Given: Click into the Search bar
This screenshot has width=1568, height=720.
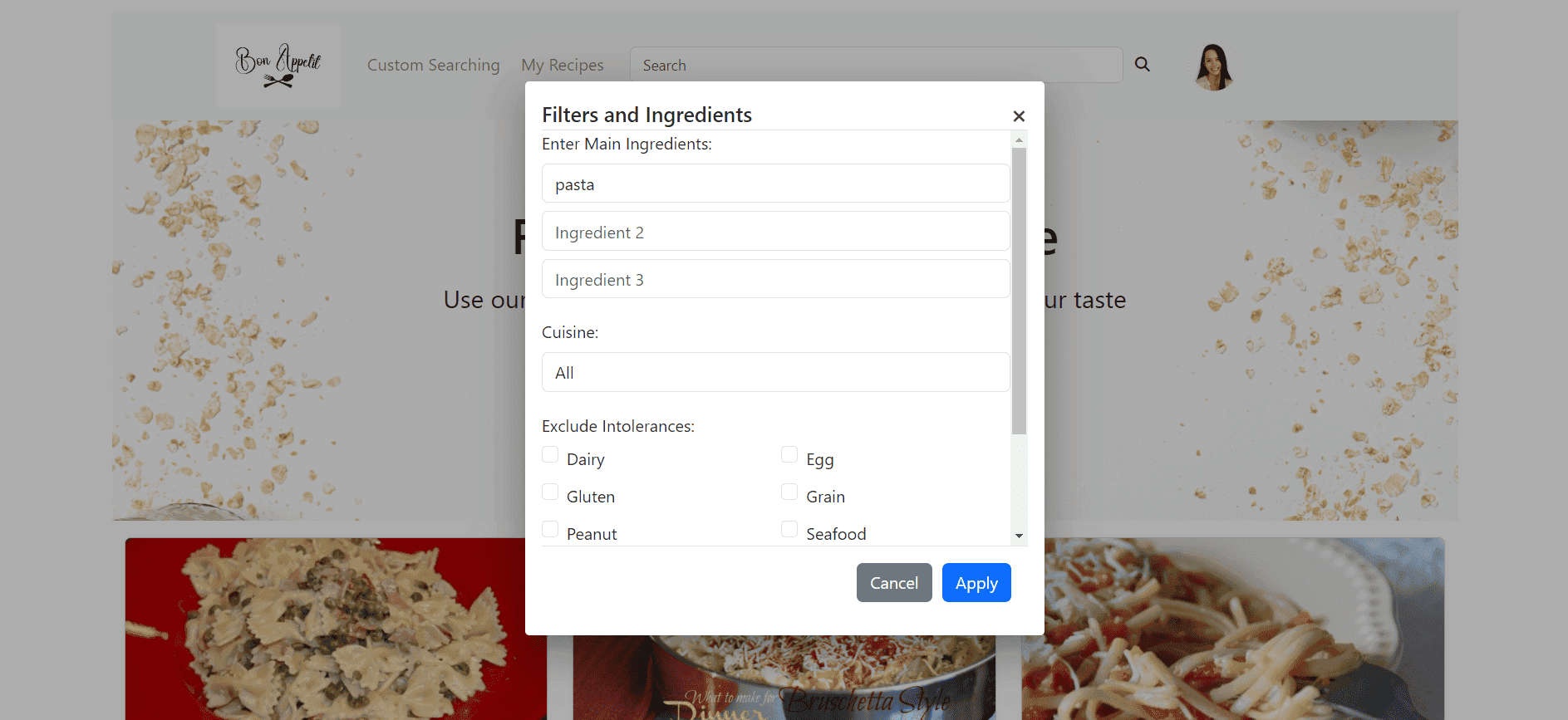Looking at the screenshot, I should point(876,65).
